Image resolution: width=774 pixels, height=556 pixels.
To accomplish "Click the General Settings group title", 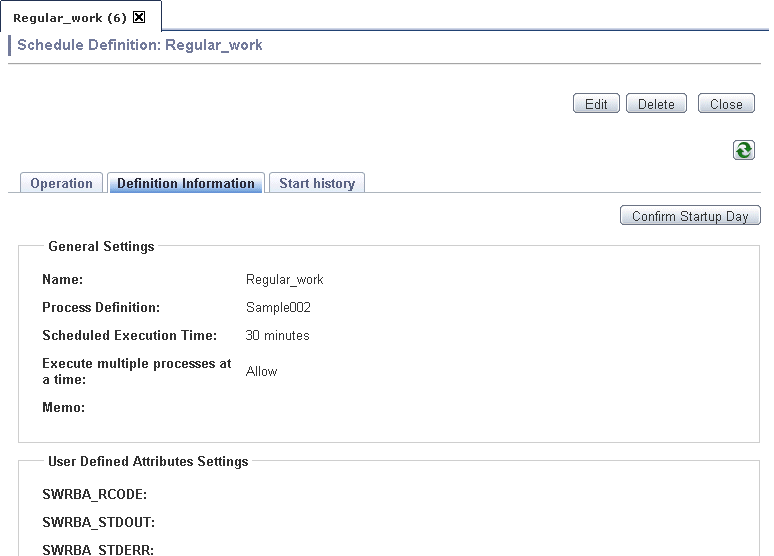I will pyautogui.click(x=101, y=246).
